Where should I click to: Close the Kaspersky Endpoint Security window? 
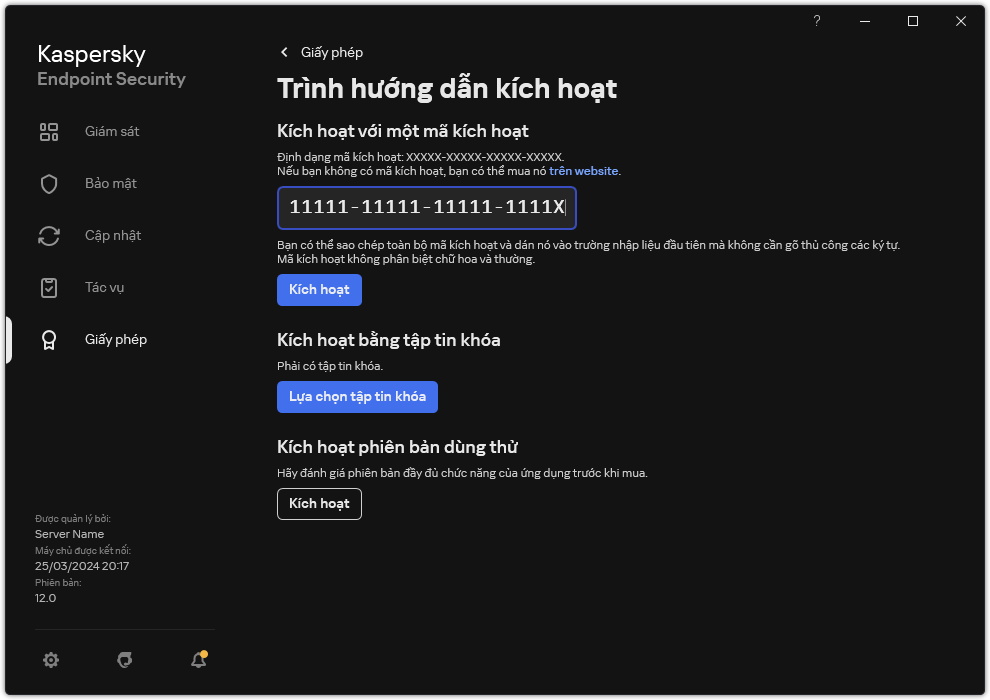[x=961, y=21]
